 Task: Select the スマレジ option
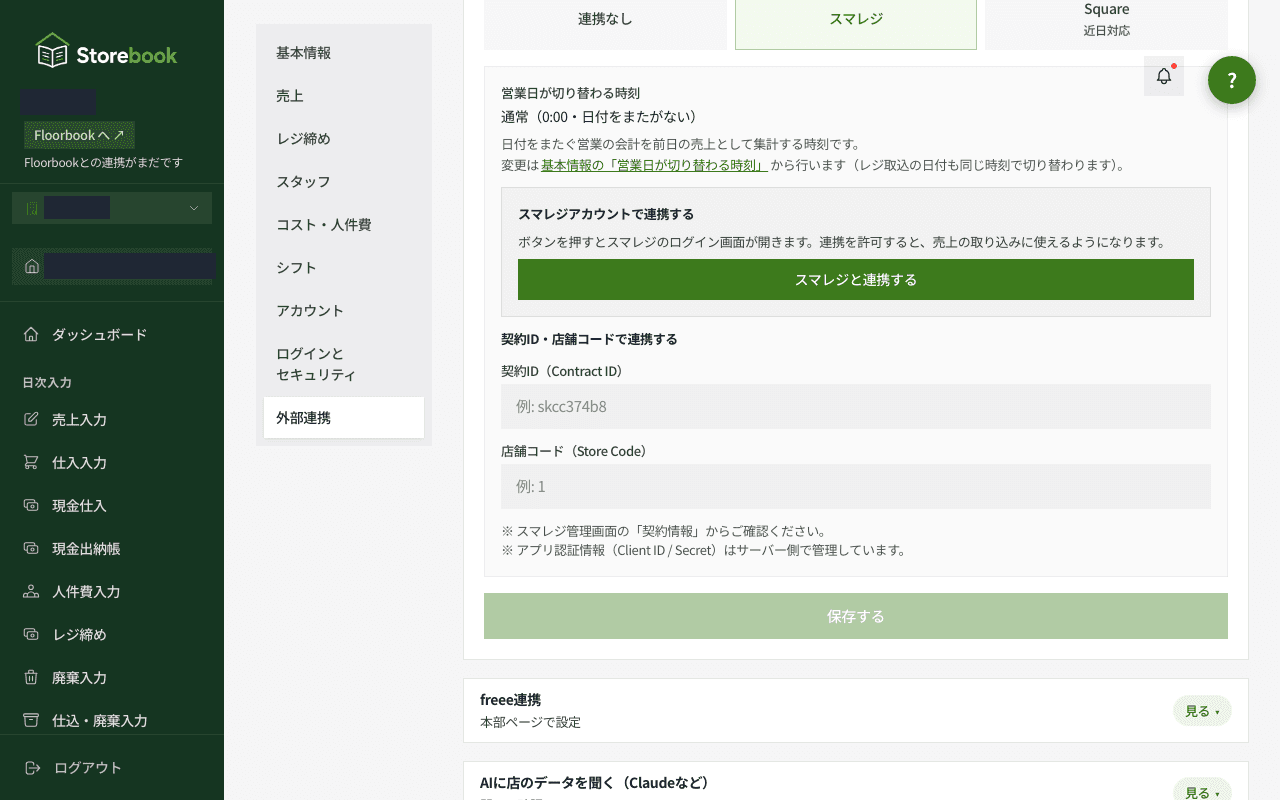point(856,20)
